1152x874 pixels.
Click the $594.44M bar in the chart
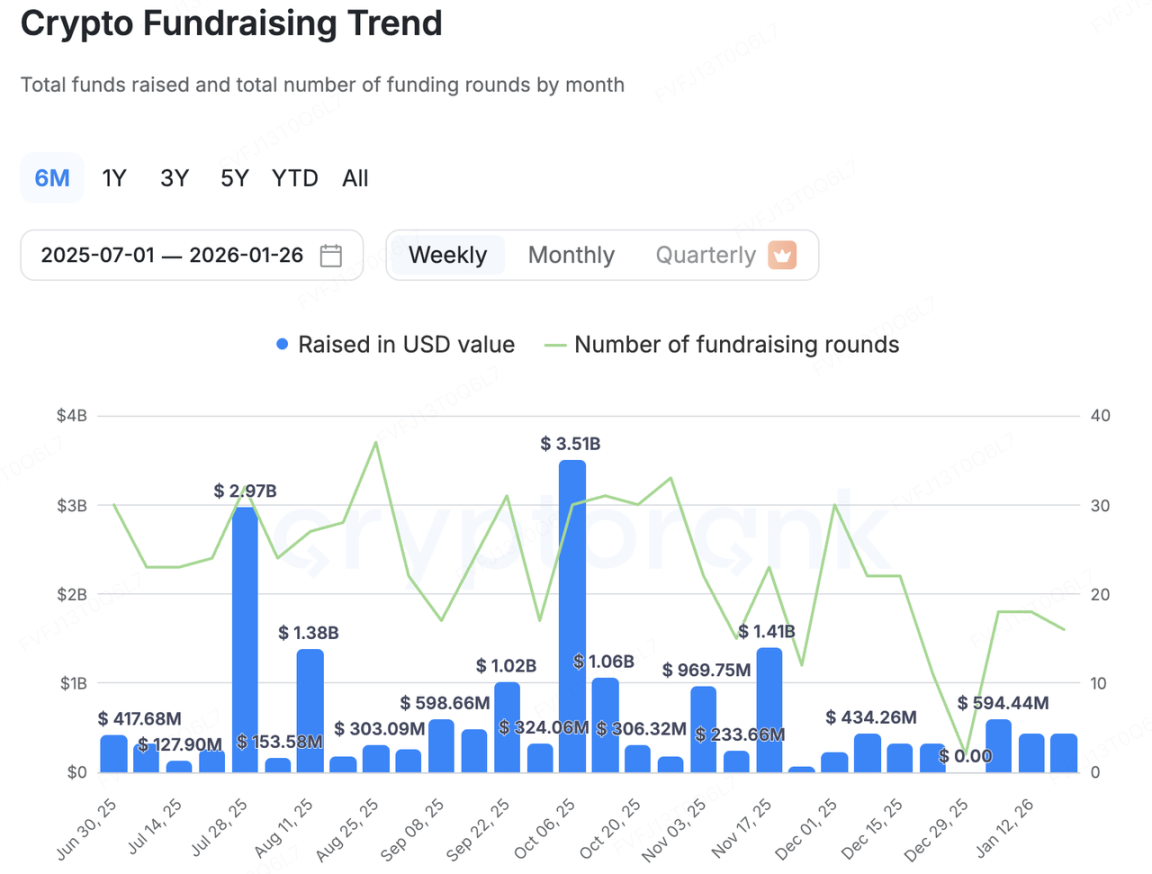coord(998,746)
